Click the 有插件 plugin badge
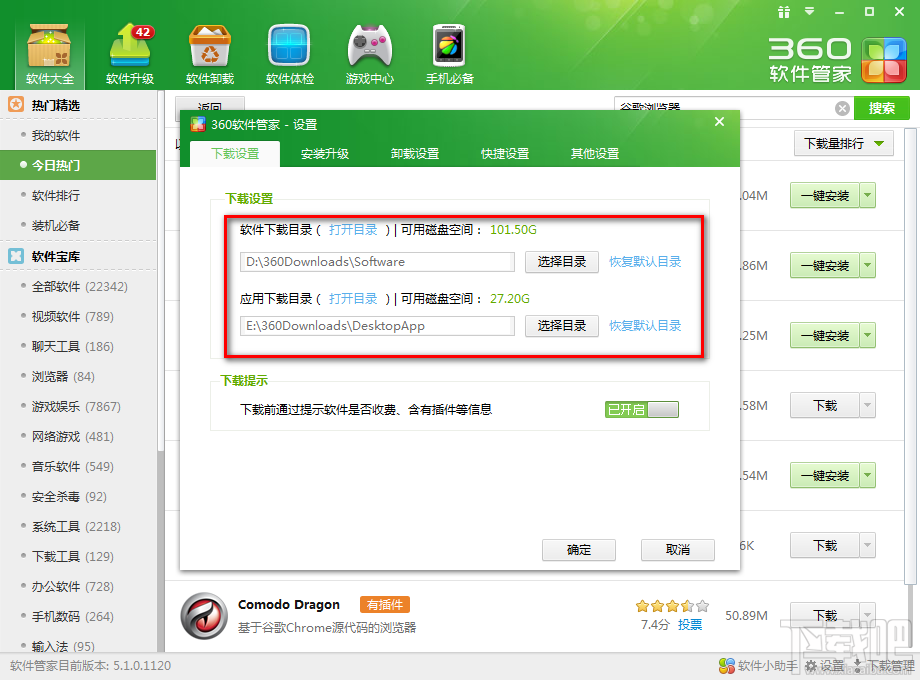 (385, 605)
